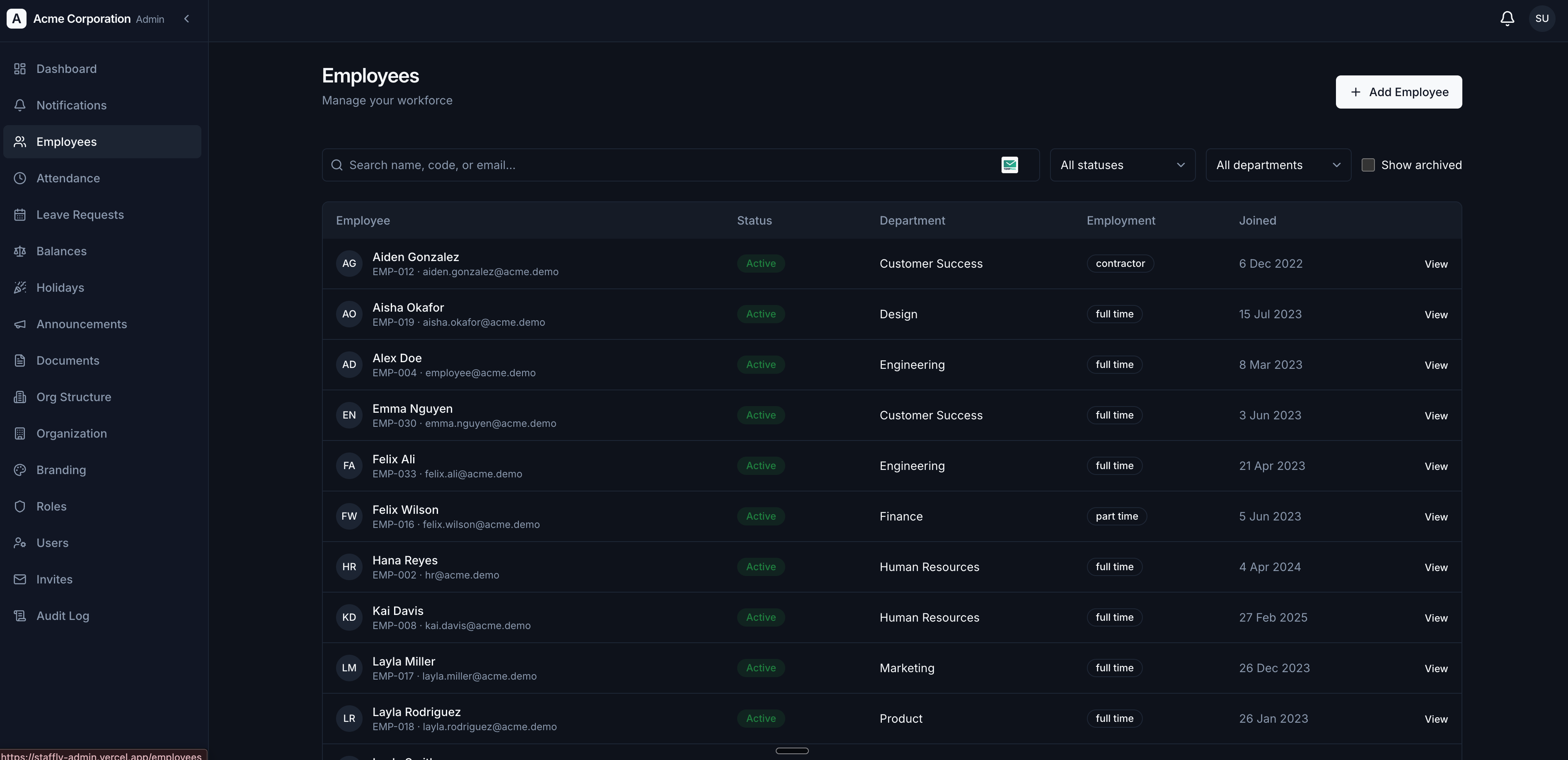Click the Add Employee button
Viewport: 1568px width, 760px height.
(x=1399, y=92)
